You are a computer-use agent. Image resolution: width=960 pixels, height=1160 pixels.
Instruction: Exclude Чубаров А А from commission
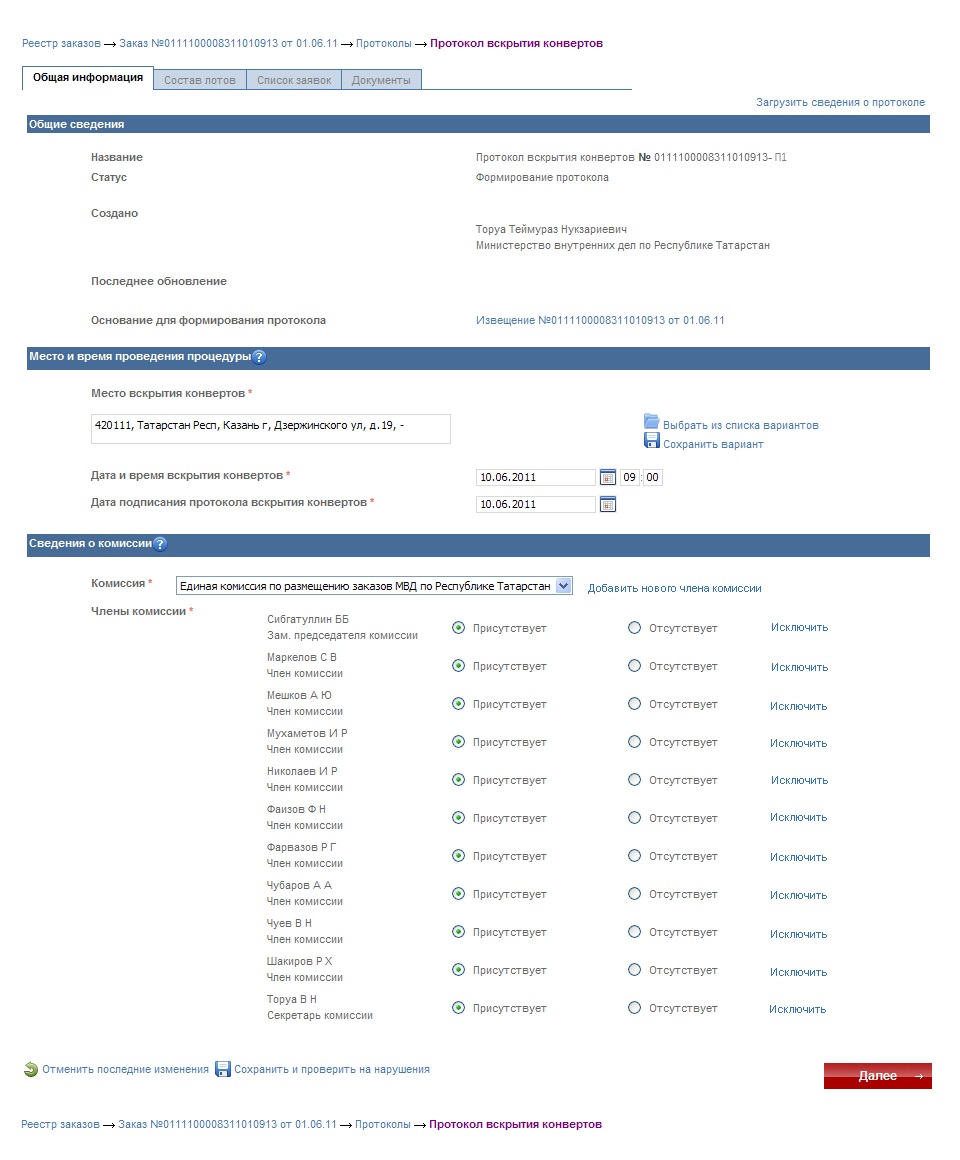[799, 895]
